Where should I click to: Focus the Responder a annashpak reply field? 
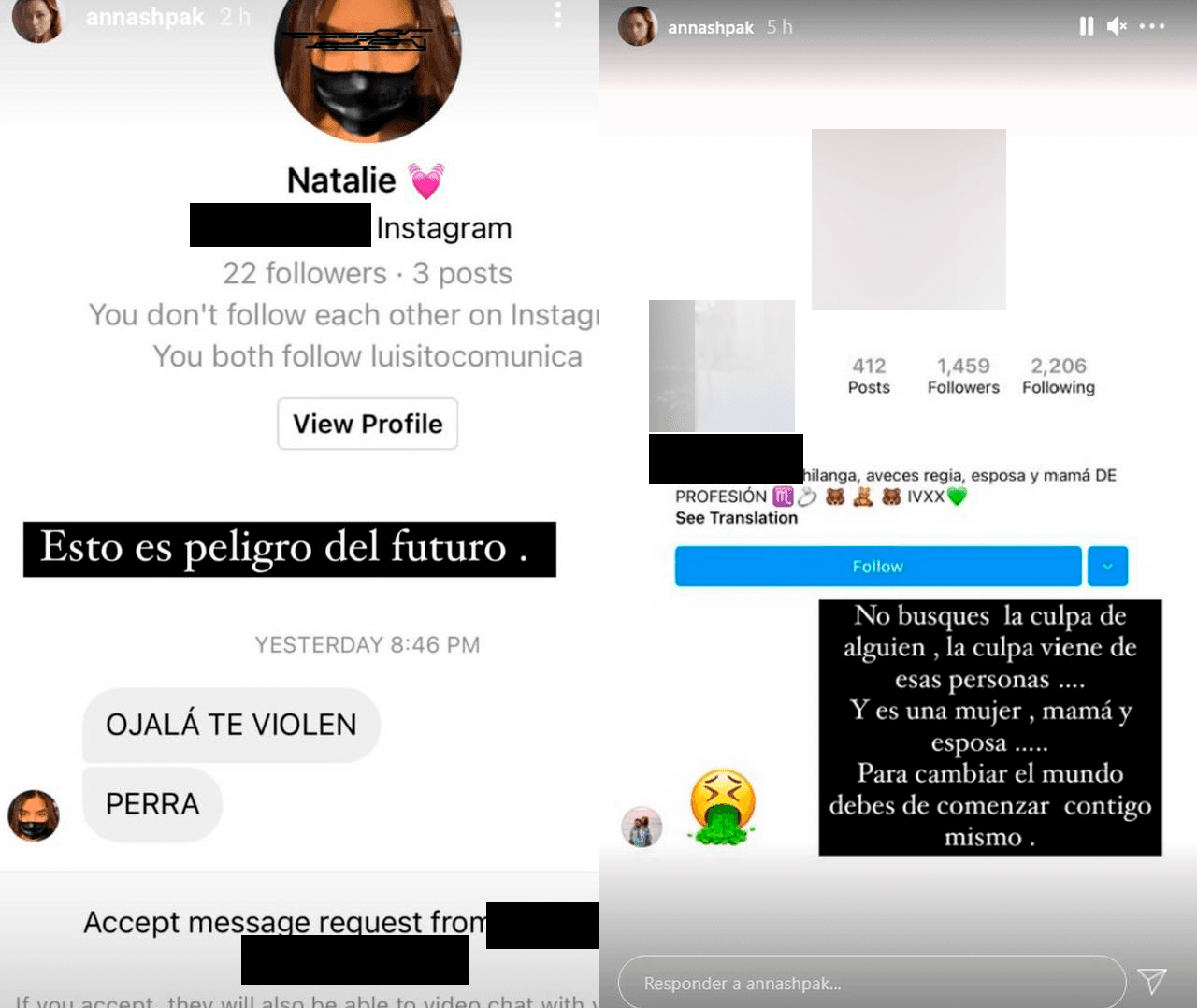click(872, 983)
